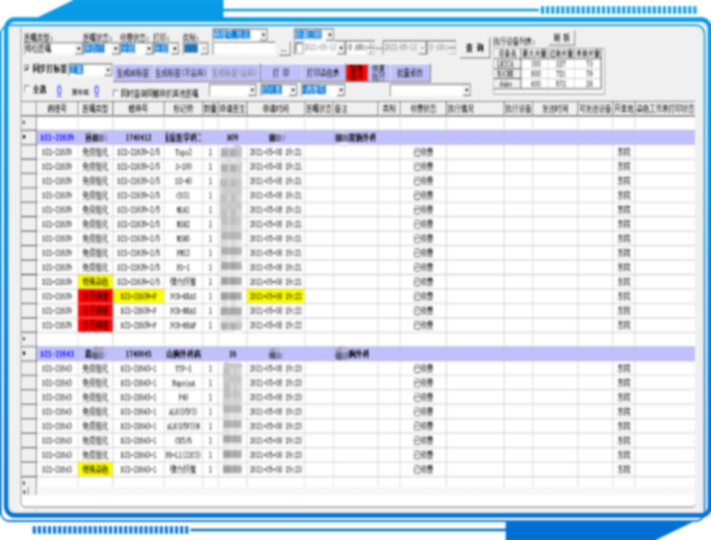Click the 刷新 refresh button above device table
The height and width of the screenshot is (540, 711).
click(x=561, y=36)
